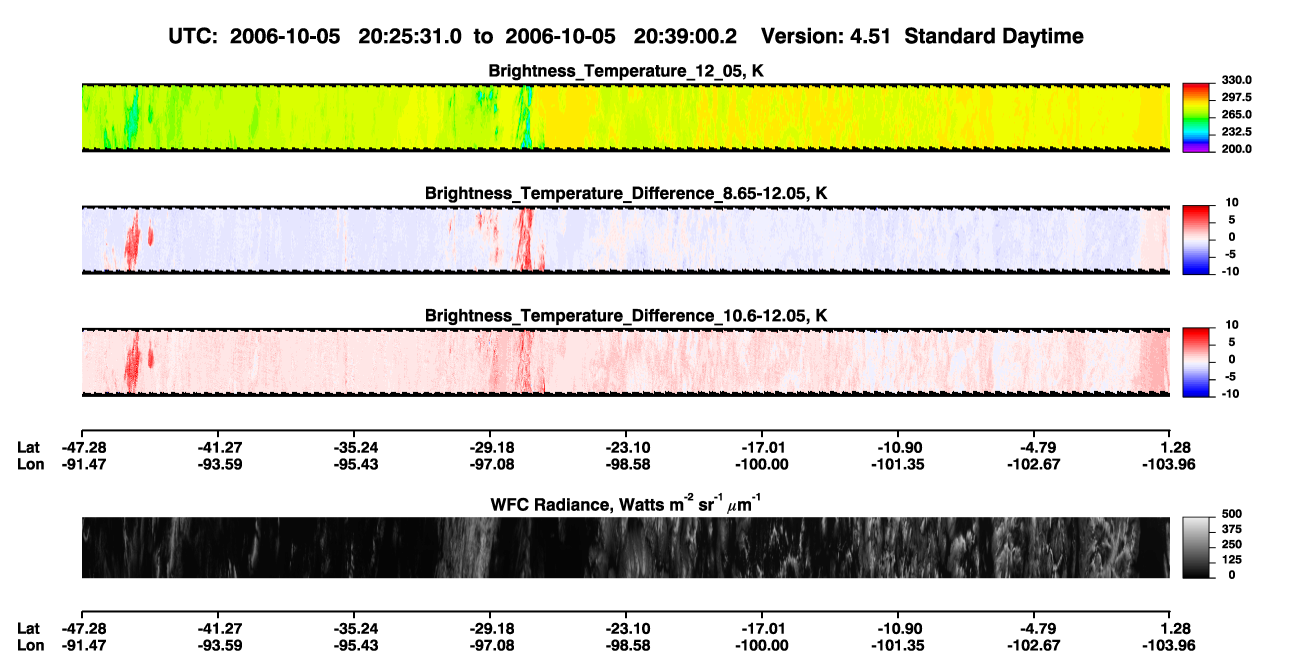Screen dimensions: 1300x667
Task: Click the '297.5' color scale label
Action: [1236, 98]
